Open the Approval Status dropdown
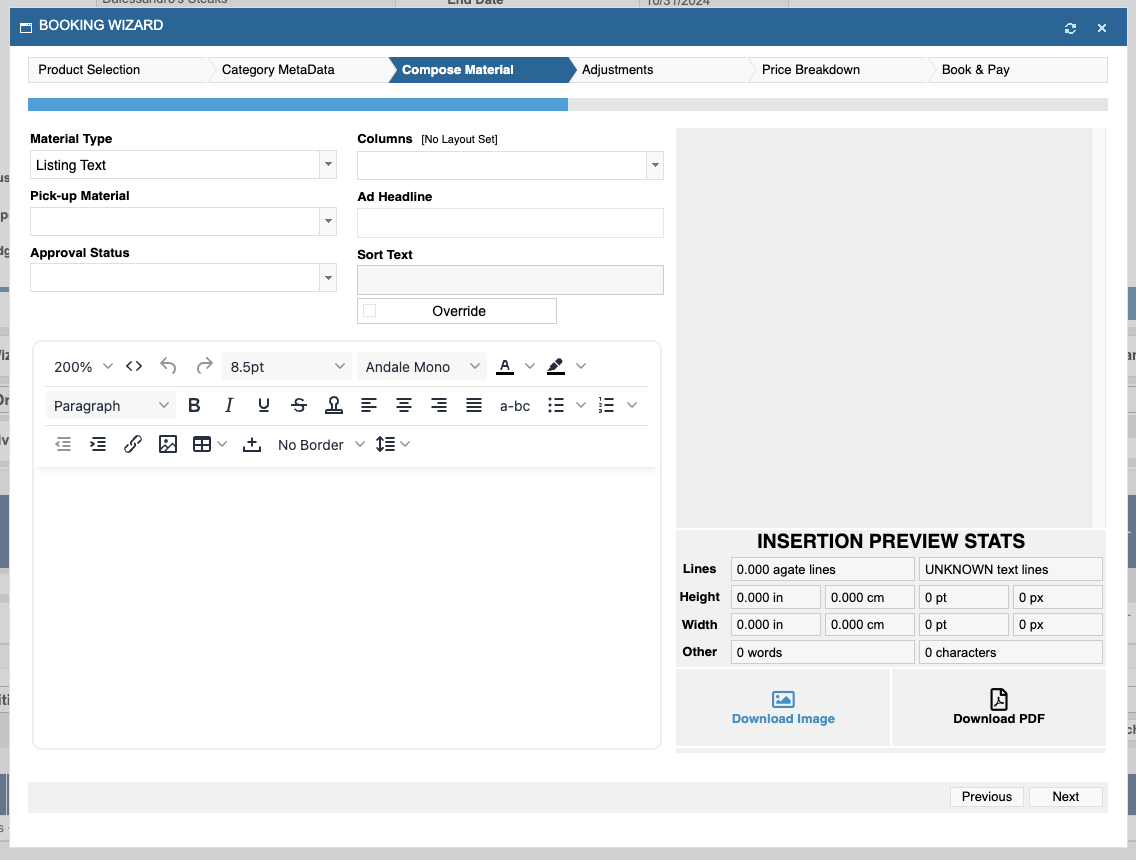The height and width of the screenshot is (860, 1136). [x=328, y=278]
